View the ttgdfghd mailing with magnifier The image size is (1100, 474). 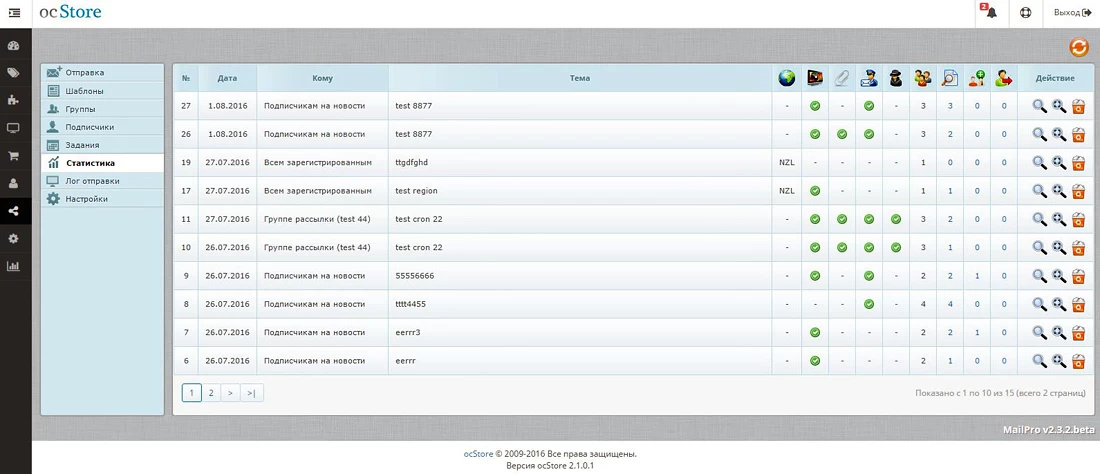pyautogui.click(x=1040, y=163)
